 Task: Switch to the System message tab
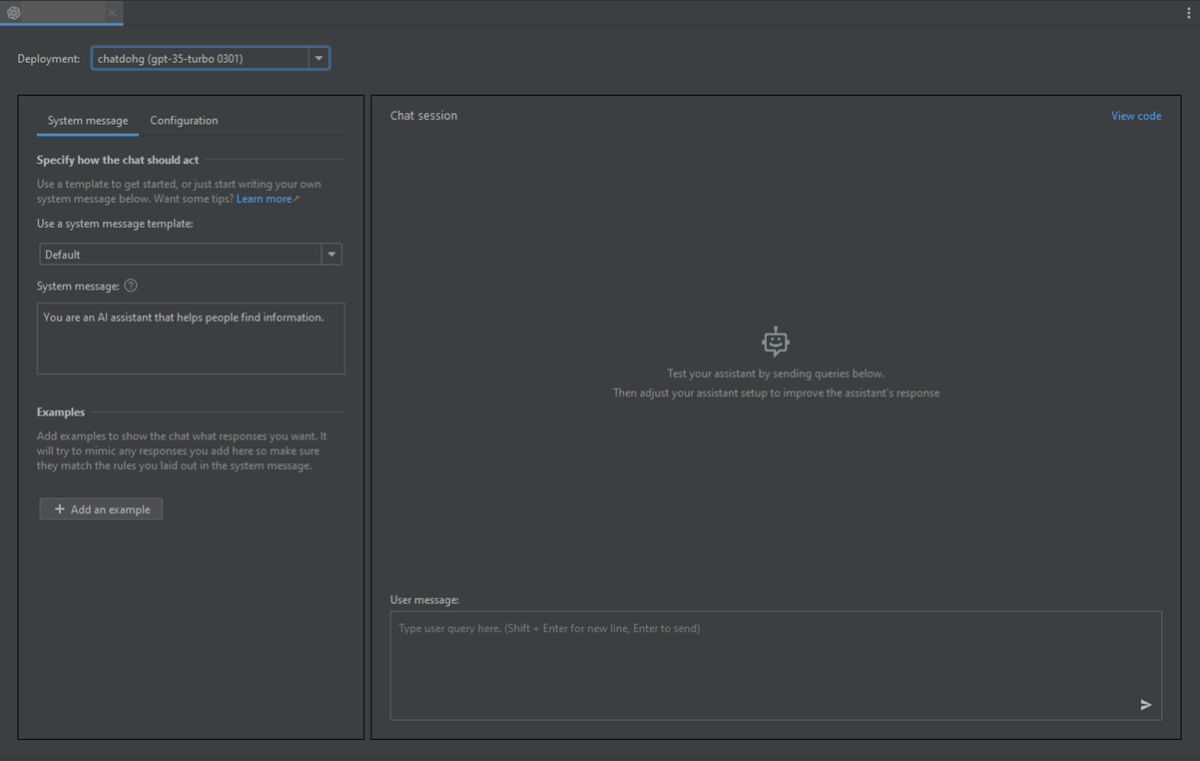(x=88, y=121)
